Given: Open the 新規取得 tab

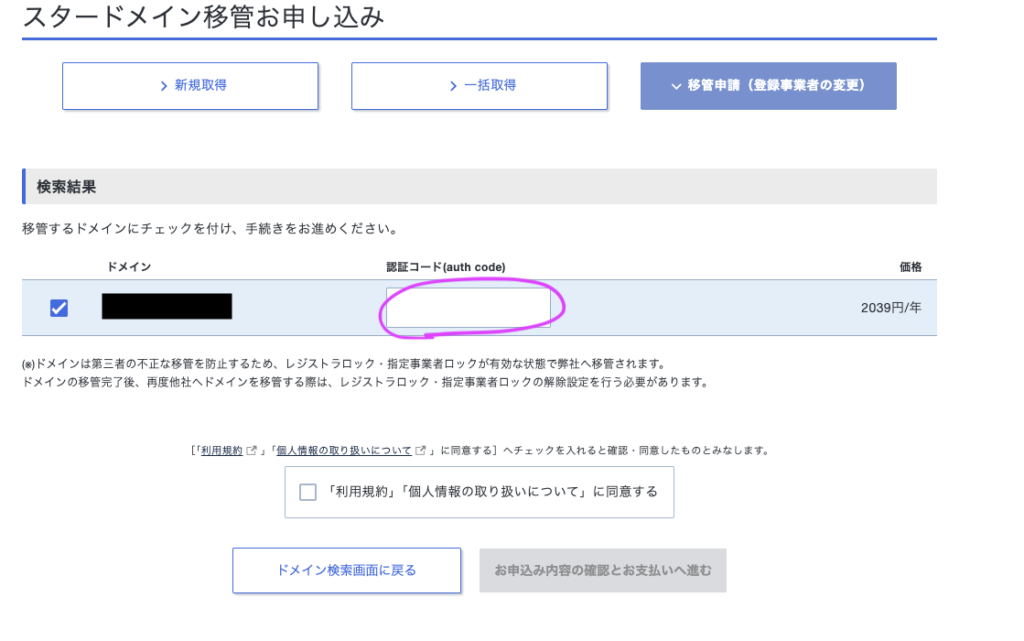Looking at the screenshot, I should click(x=190, y=86).
